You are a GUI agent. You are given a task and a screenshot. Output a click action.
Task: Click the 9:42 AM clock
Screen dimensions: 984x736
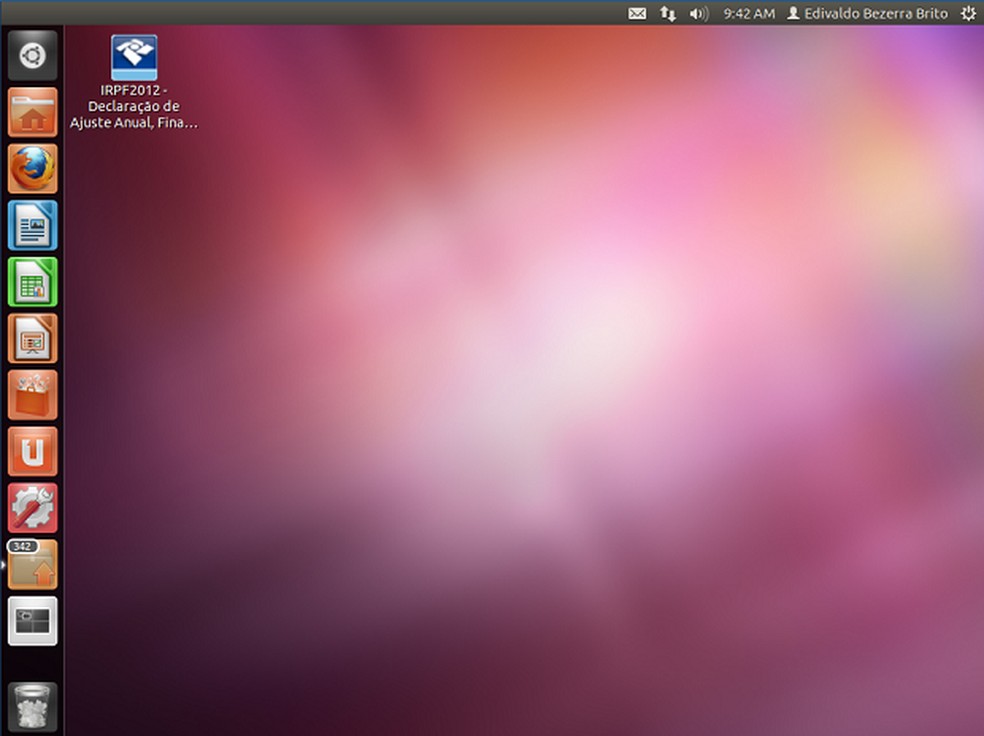[749, 13]
